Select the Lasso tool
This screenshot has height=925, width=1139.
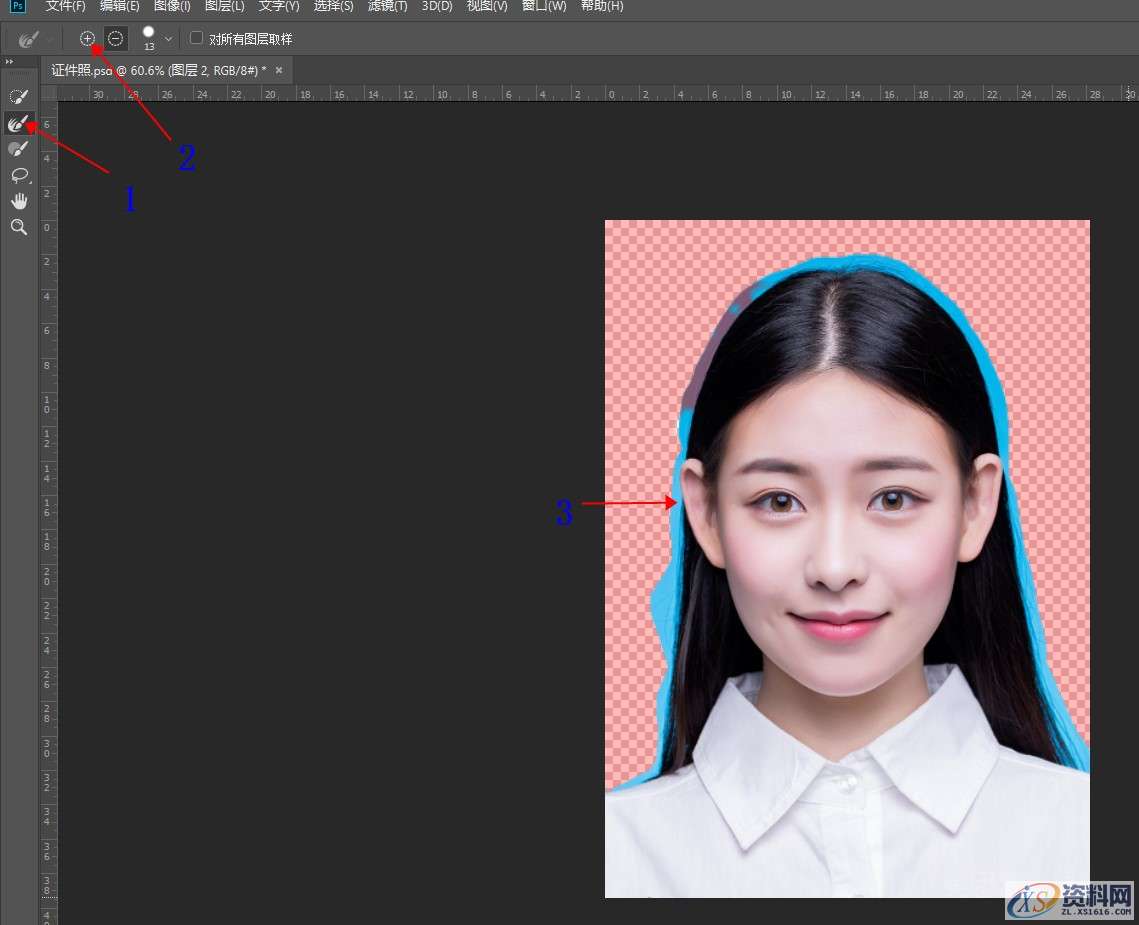pos(18,175)
